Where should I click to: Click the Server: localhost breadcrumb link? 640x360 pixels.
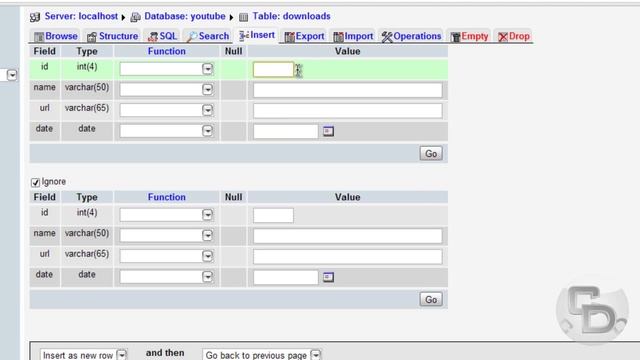pos(81,16)
